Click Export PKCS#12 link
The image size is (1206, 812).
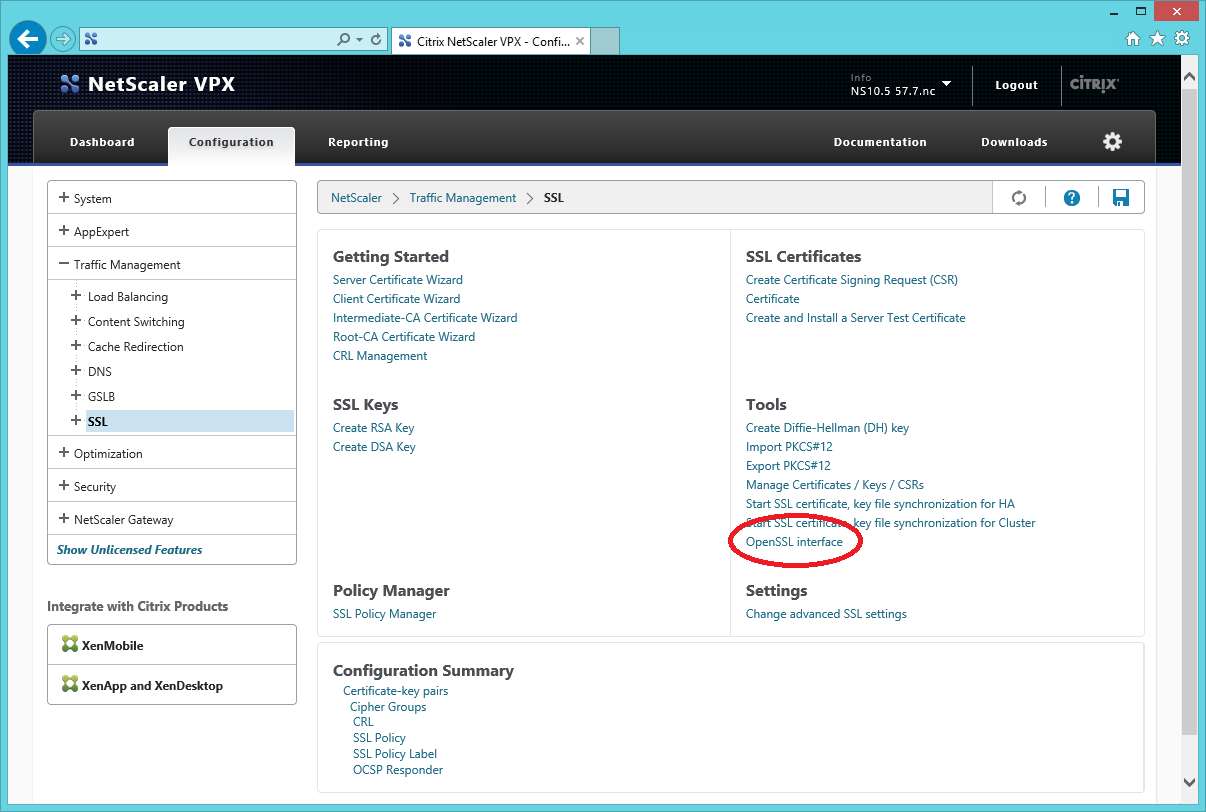[788, 466]
